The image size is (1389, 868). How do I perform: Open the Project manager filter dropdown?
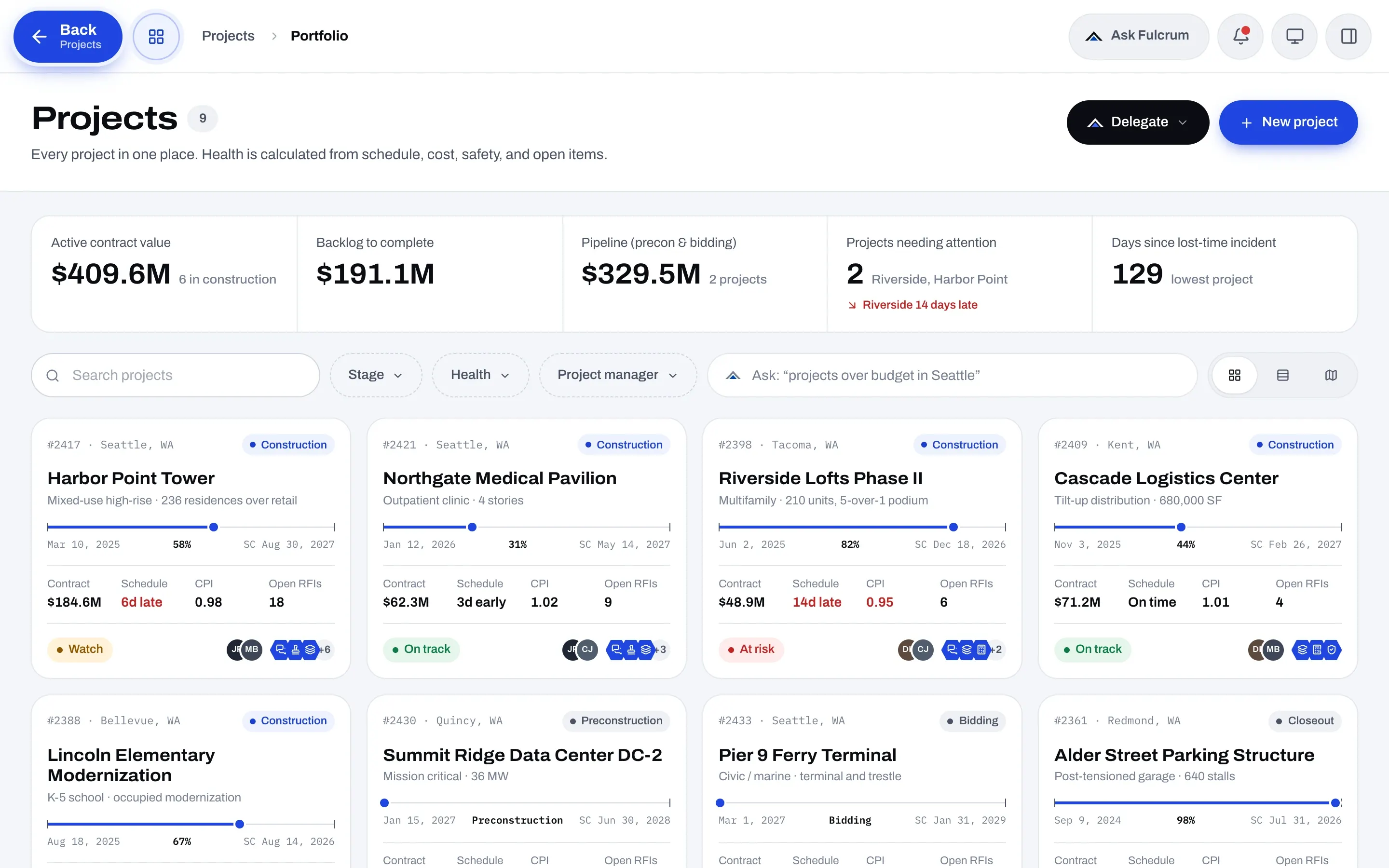tap(618, 376)
